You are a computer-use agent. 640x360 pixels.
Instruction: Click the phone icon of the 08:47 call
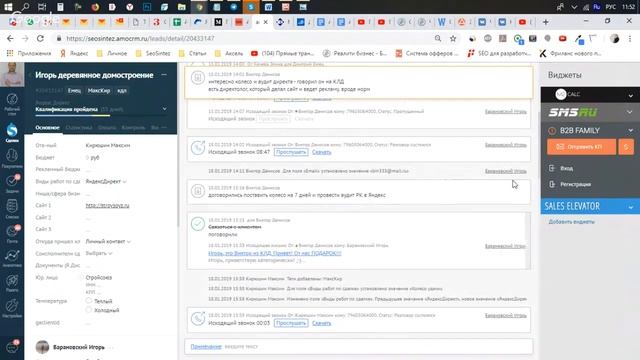[x=198, y=148]
